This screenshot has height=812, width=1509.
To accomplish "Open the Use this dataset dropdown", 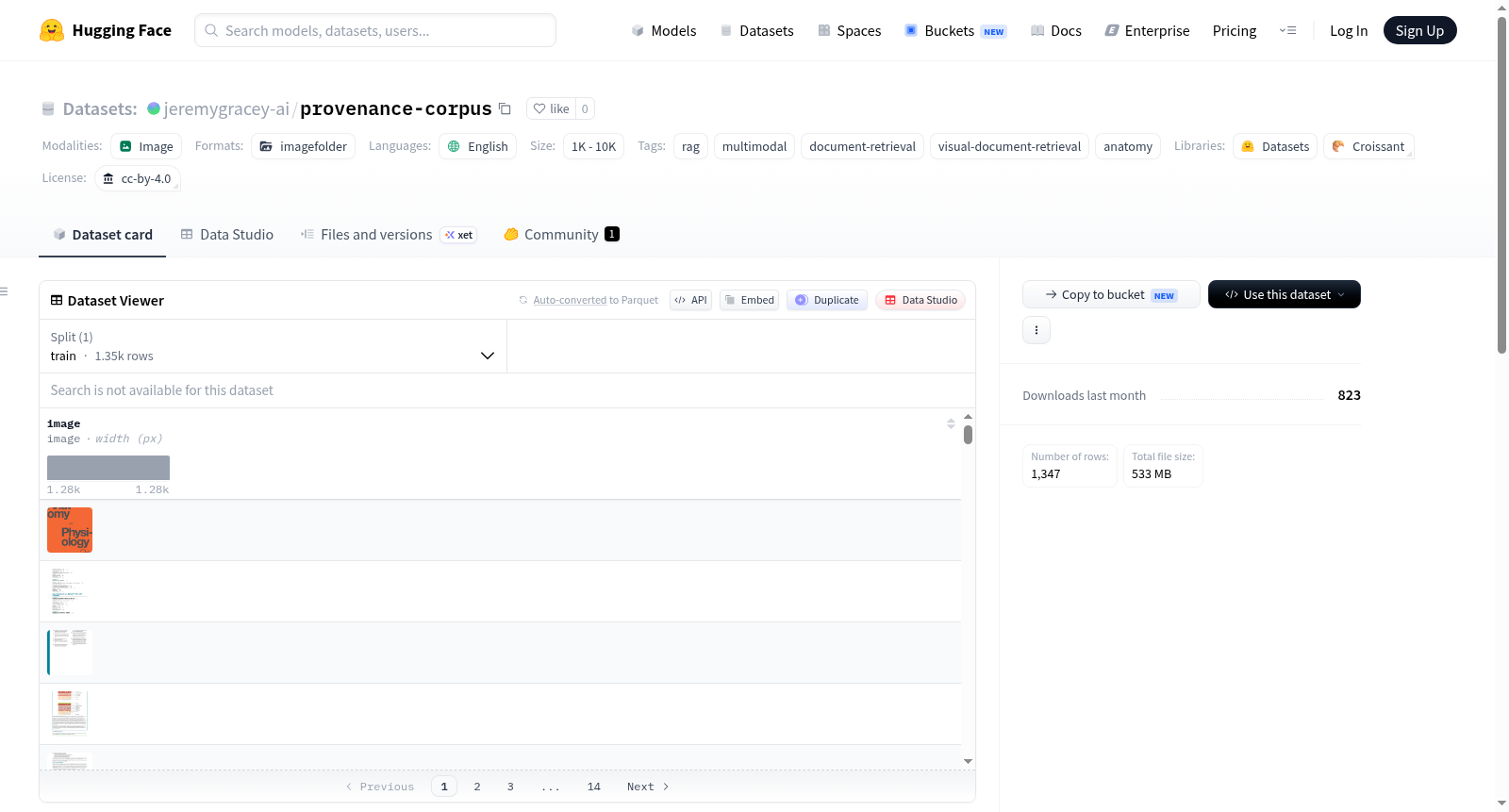I will (1285, 294).
